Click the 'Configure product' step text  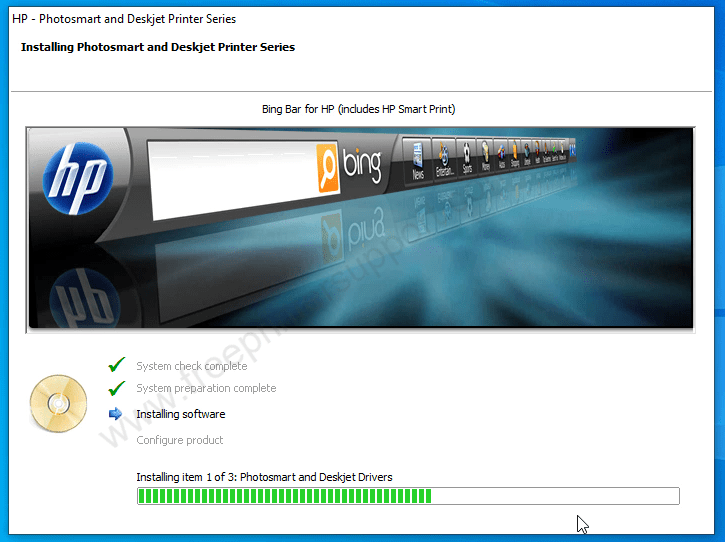[x=179, y=440]
